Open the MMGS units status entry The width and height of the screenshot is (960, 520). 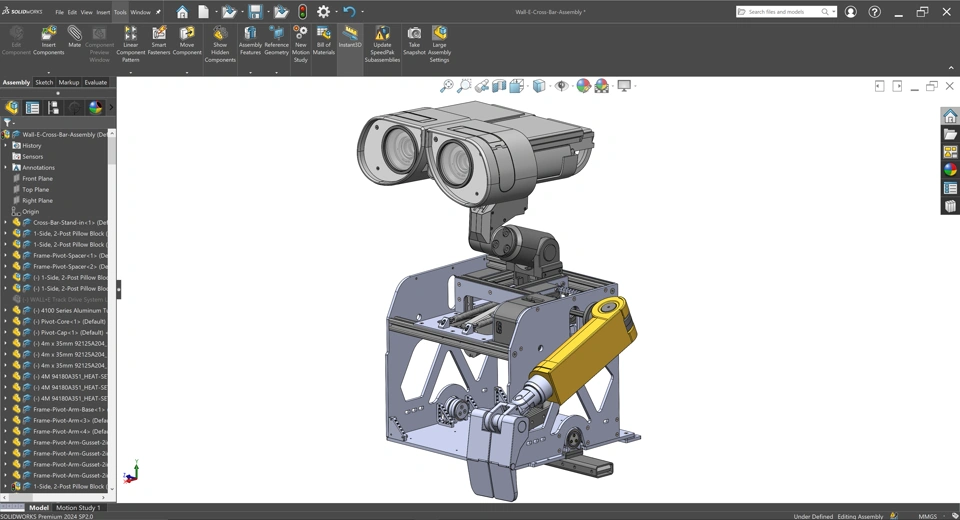tap(928, 516)
